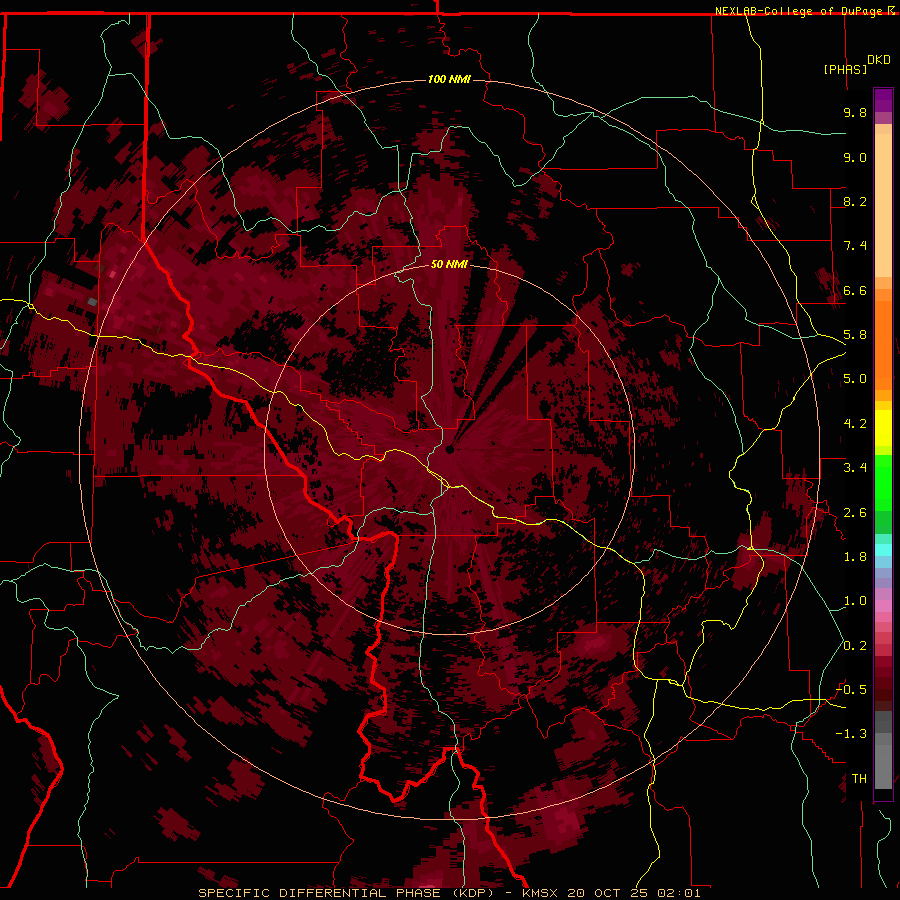Select the 4.2 scale value
The width and height of the screenshot is (900, 900).
[x=855, y=424]
